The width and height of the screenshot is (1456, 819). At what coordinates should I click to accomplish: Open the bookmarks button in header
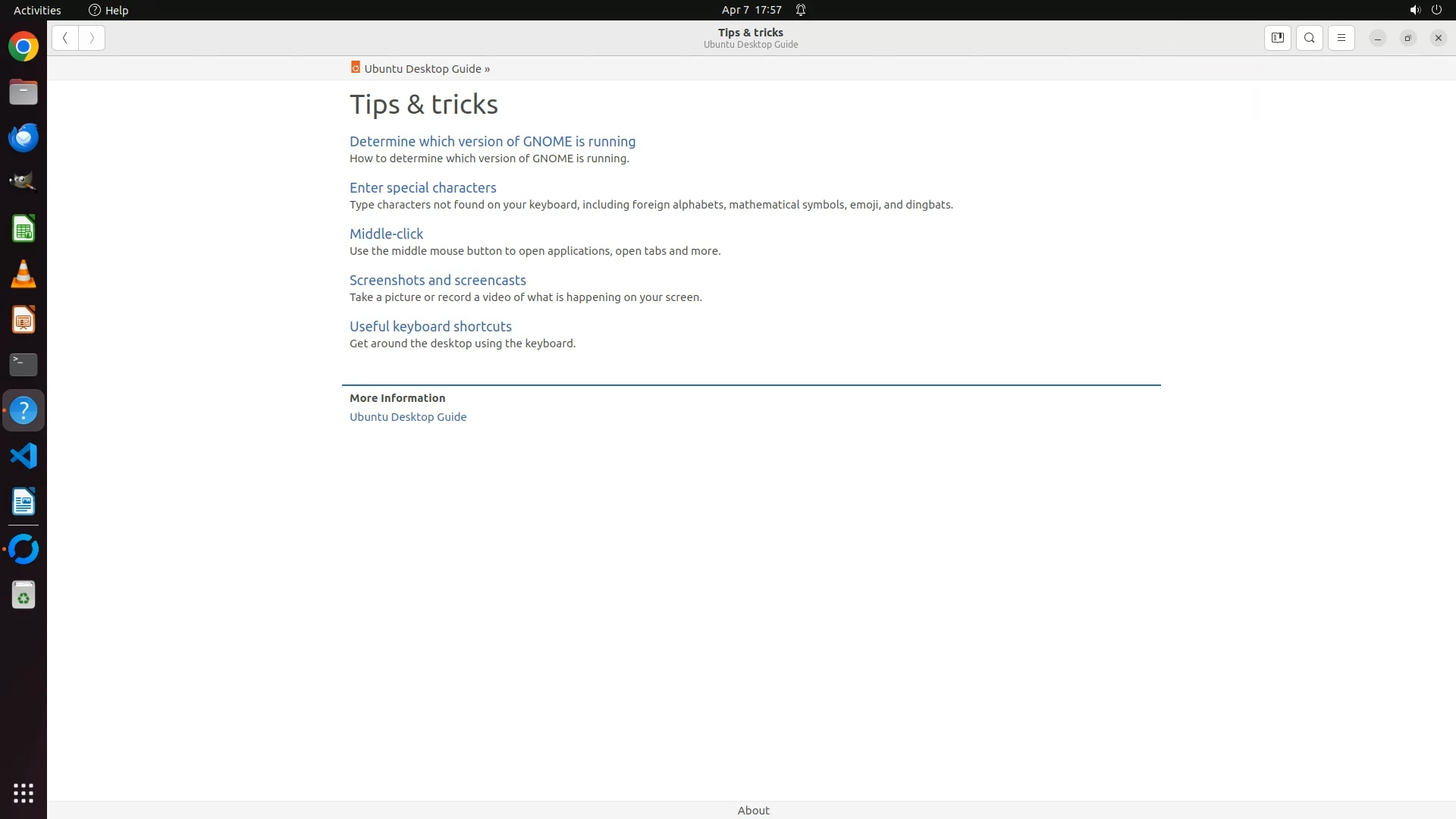pyautogui.click(x=1277, y=38)
